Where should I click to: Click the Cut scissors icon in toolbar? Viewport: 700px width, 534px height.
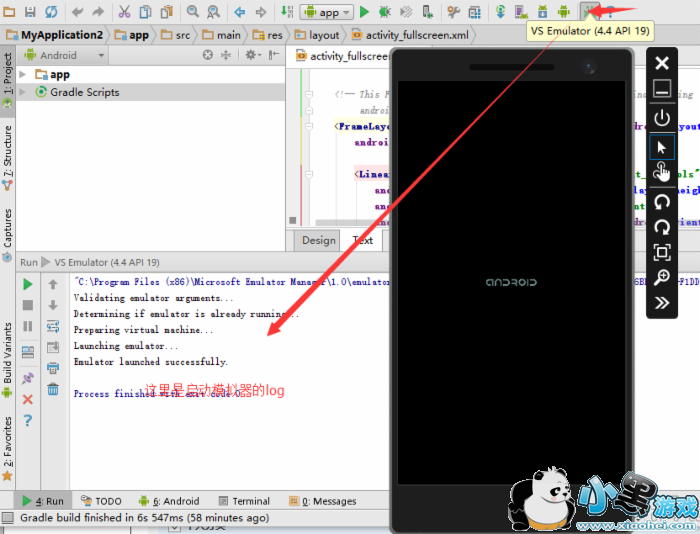tap(124, 12)
